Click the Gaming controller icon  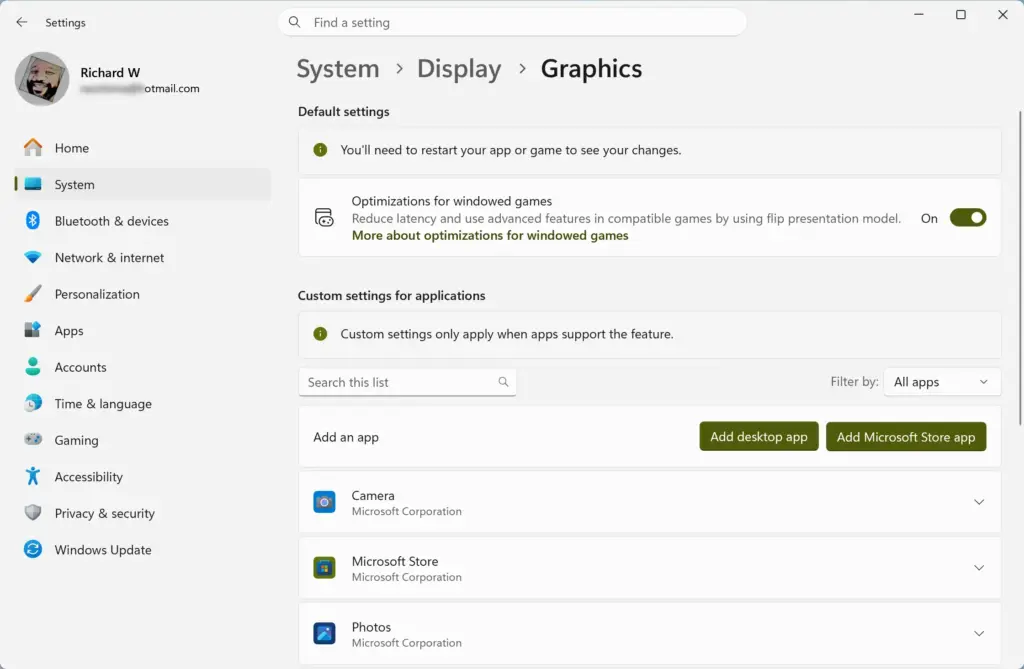click(x=33, y=440)
